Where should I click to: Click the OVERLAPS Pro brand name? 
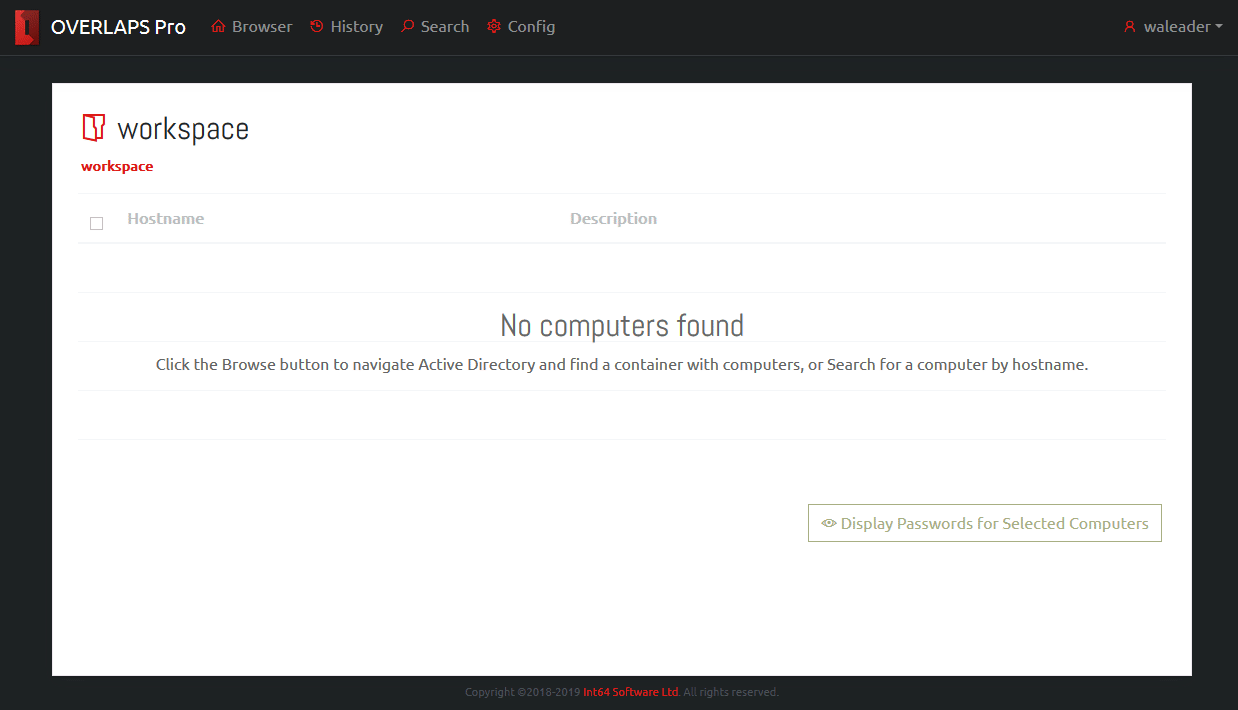pyautogui.click(x=118, y=27)
